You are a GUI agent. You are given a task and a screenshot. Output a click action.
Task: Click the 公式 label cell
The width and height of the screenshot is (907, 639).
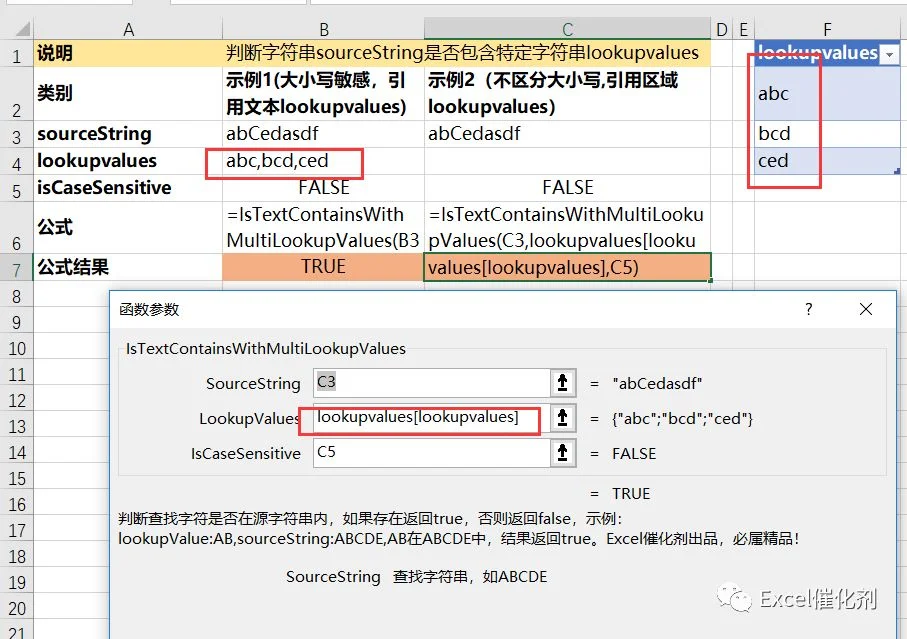coord(128,227)
